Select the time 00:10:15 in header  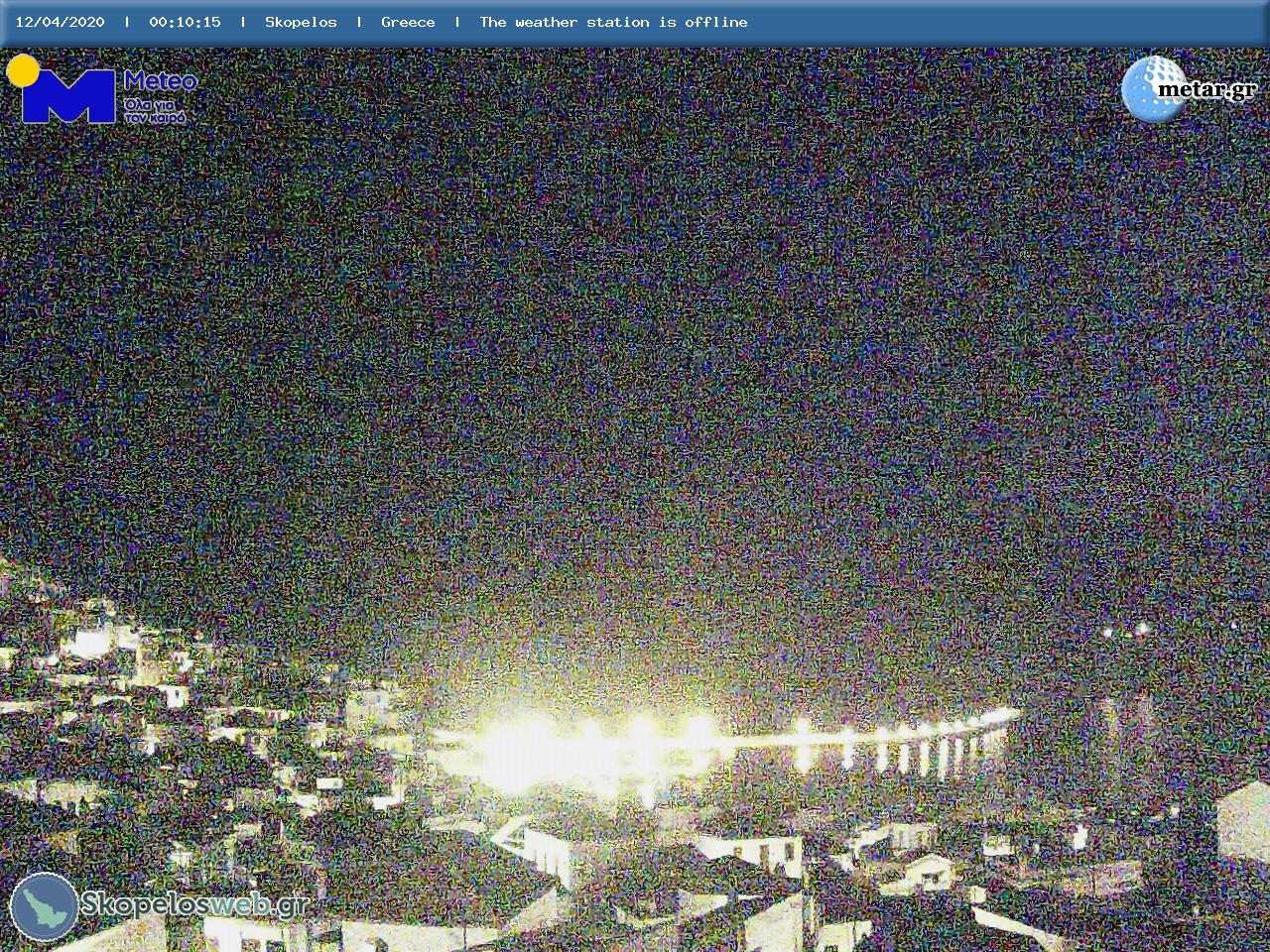point(185,22)
